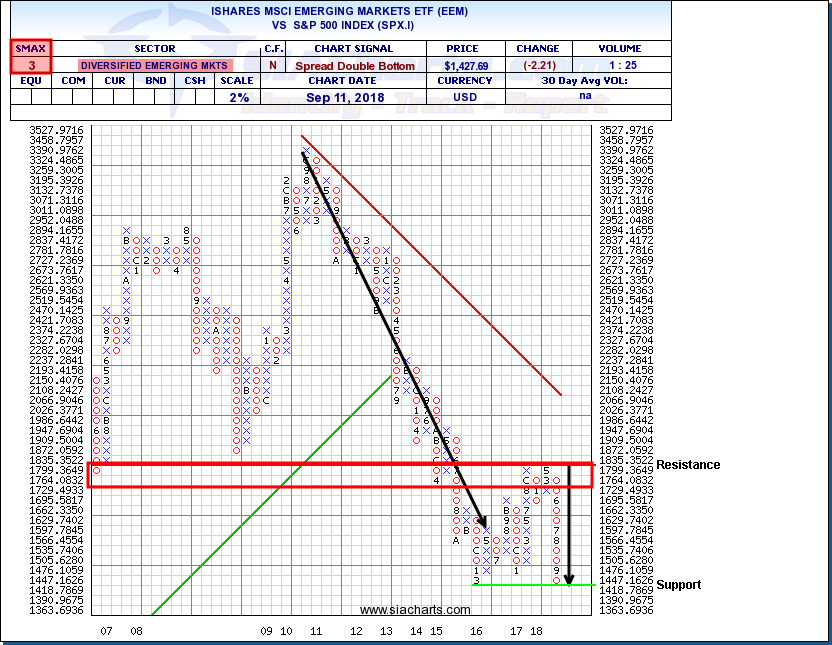Click the $1,427.69 price value
The image size is (832, 645).
click(465, 65)
